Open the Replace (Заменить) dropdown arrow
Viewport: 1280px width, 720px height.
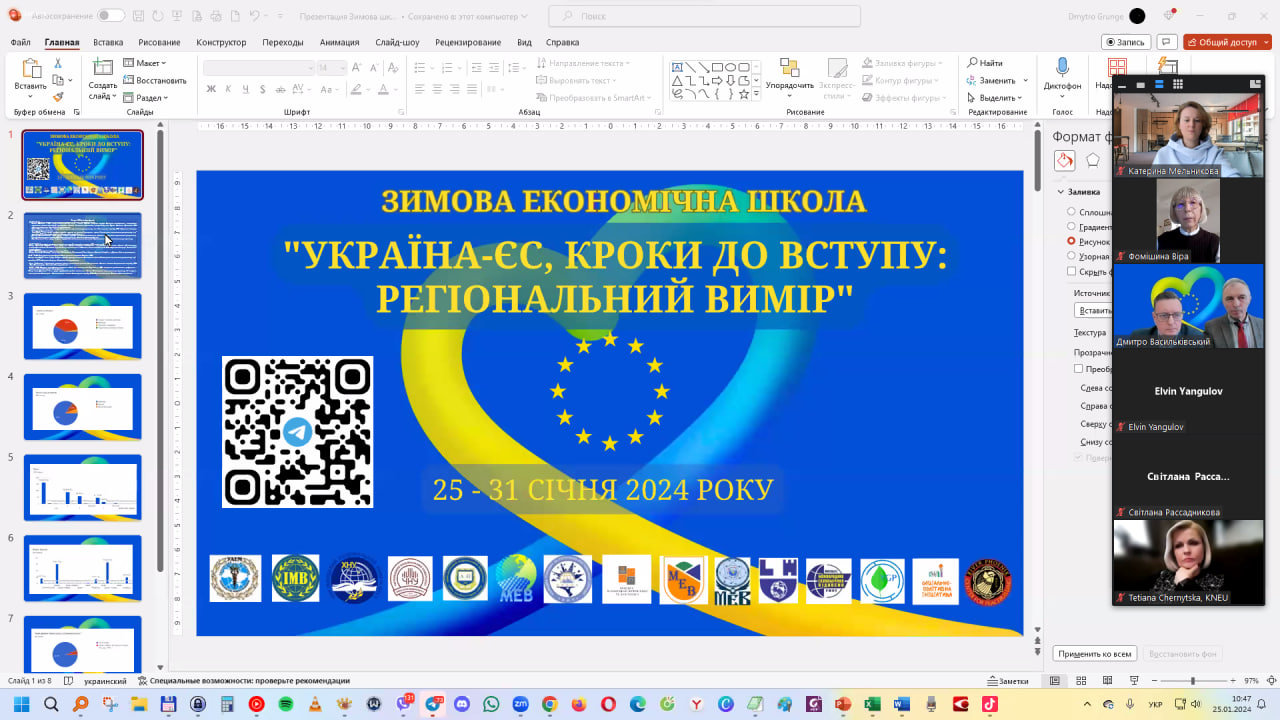(x=1025, y=80)
